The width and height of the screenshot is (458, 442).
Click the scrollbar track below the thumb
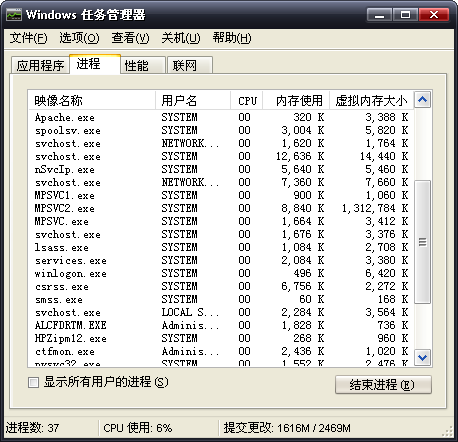(422, 326)
